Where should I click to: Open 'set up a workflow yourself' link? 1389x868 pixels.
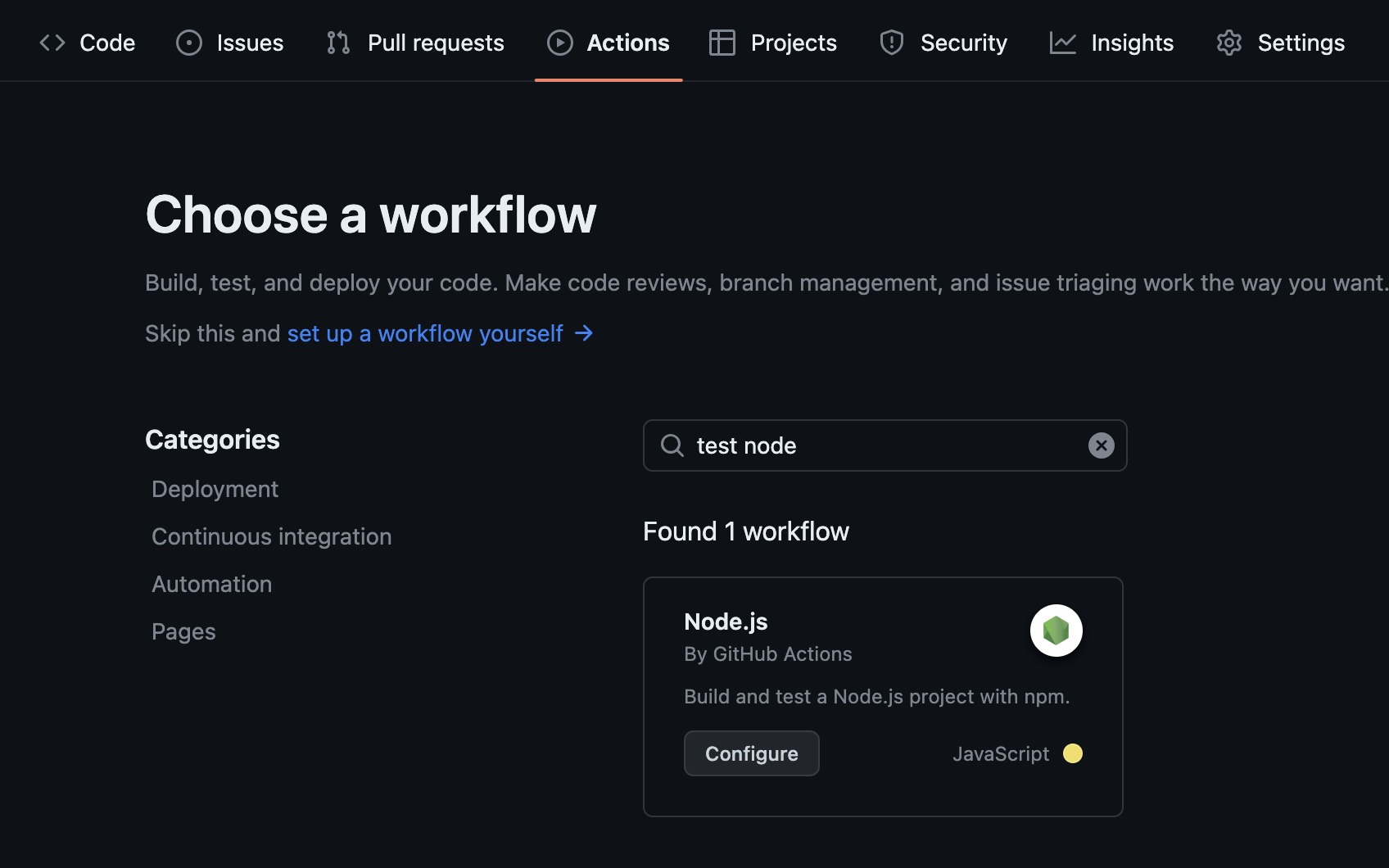click(x=425, y=333)
